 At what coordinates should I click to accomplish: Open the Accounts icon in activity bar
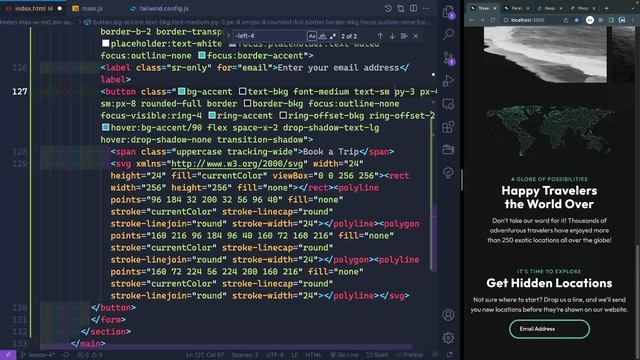[x=448, y=315]
